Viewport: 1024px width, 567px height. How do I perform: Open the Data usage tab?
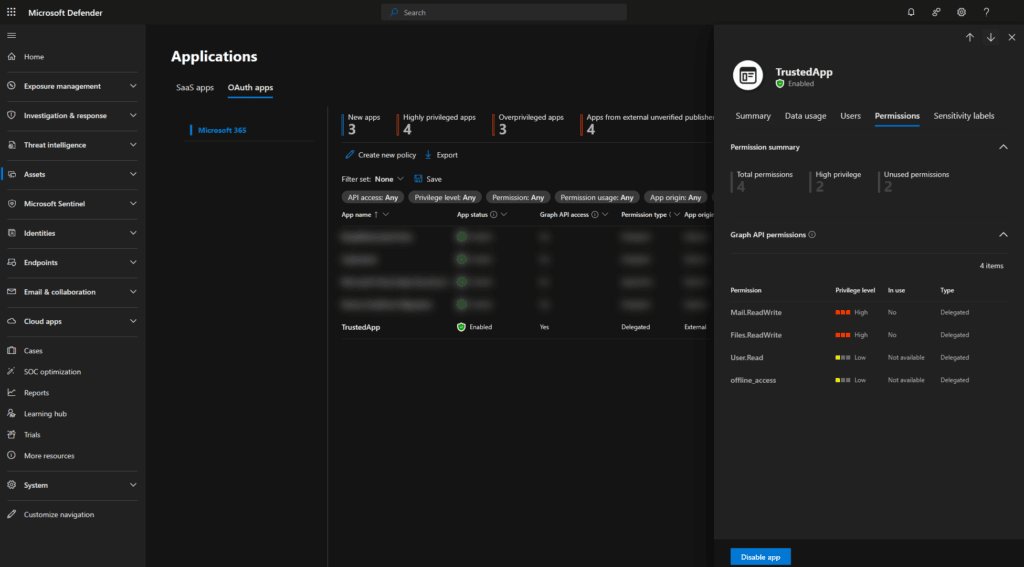[x=805, y=116]
